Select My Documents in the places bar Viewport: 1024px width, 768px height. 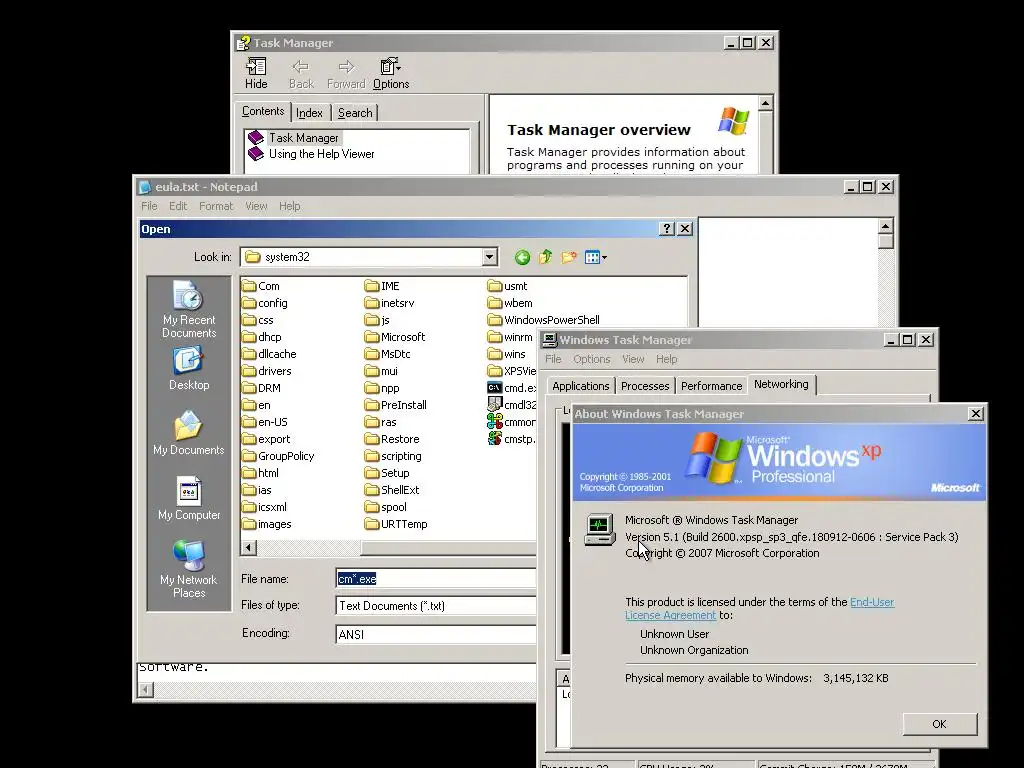coord(189,433)
